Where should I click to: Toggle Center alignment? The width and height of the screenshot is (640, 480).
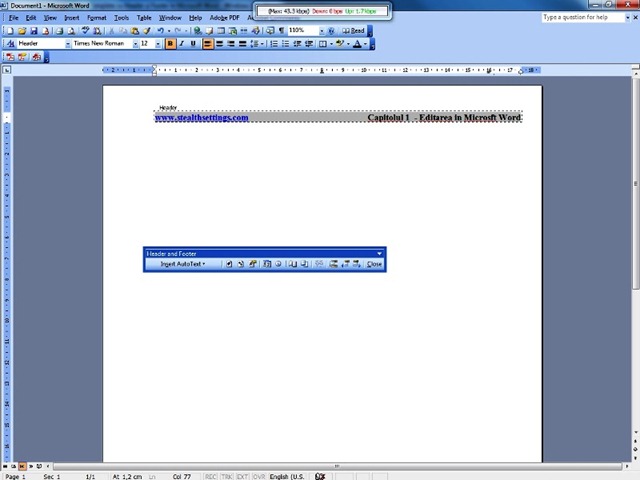point(220,44)
